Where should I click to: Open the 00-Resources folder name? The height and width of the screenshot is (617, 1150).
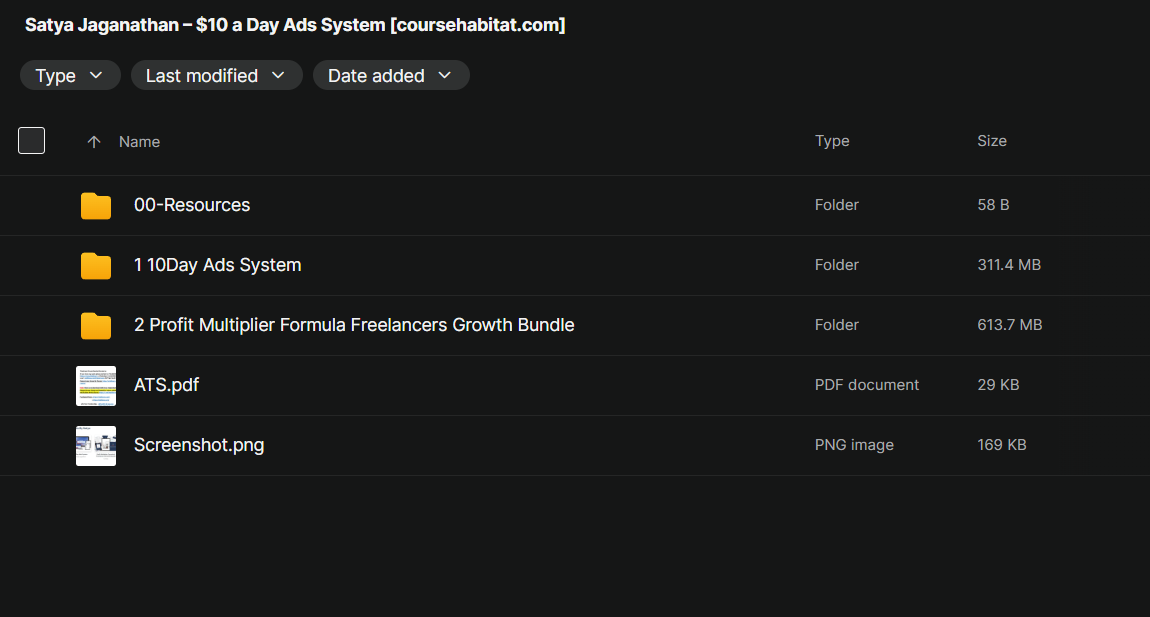tap(192, 205)
